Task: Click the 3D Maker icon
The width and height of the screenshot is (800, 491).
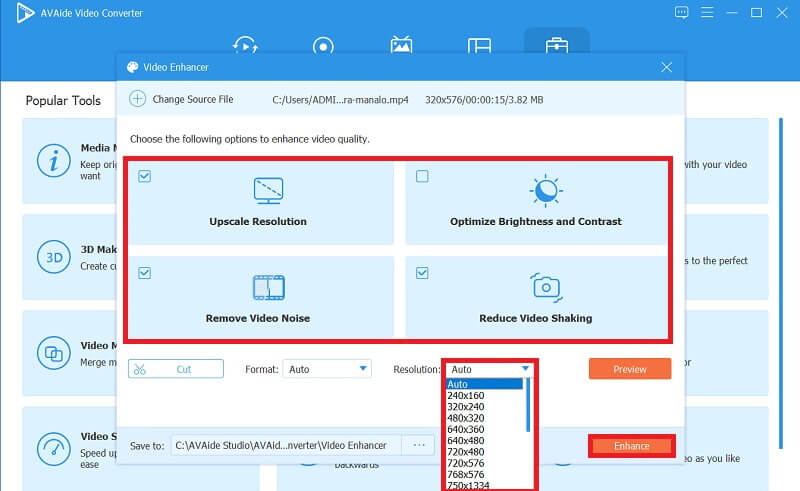Action: pos(54,257)
